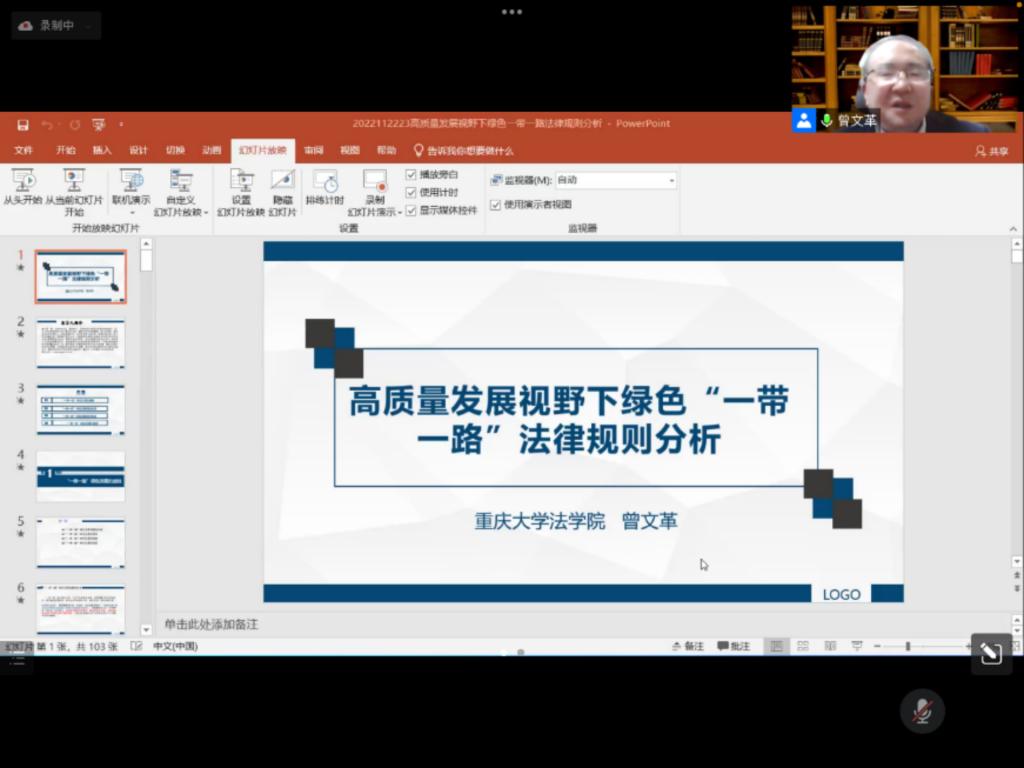Screen dimensions: 1024x768
Task: Click the 共享 (Share) button
Action: (992, 151)
